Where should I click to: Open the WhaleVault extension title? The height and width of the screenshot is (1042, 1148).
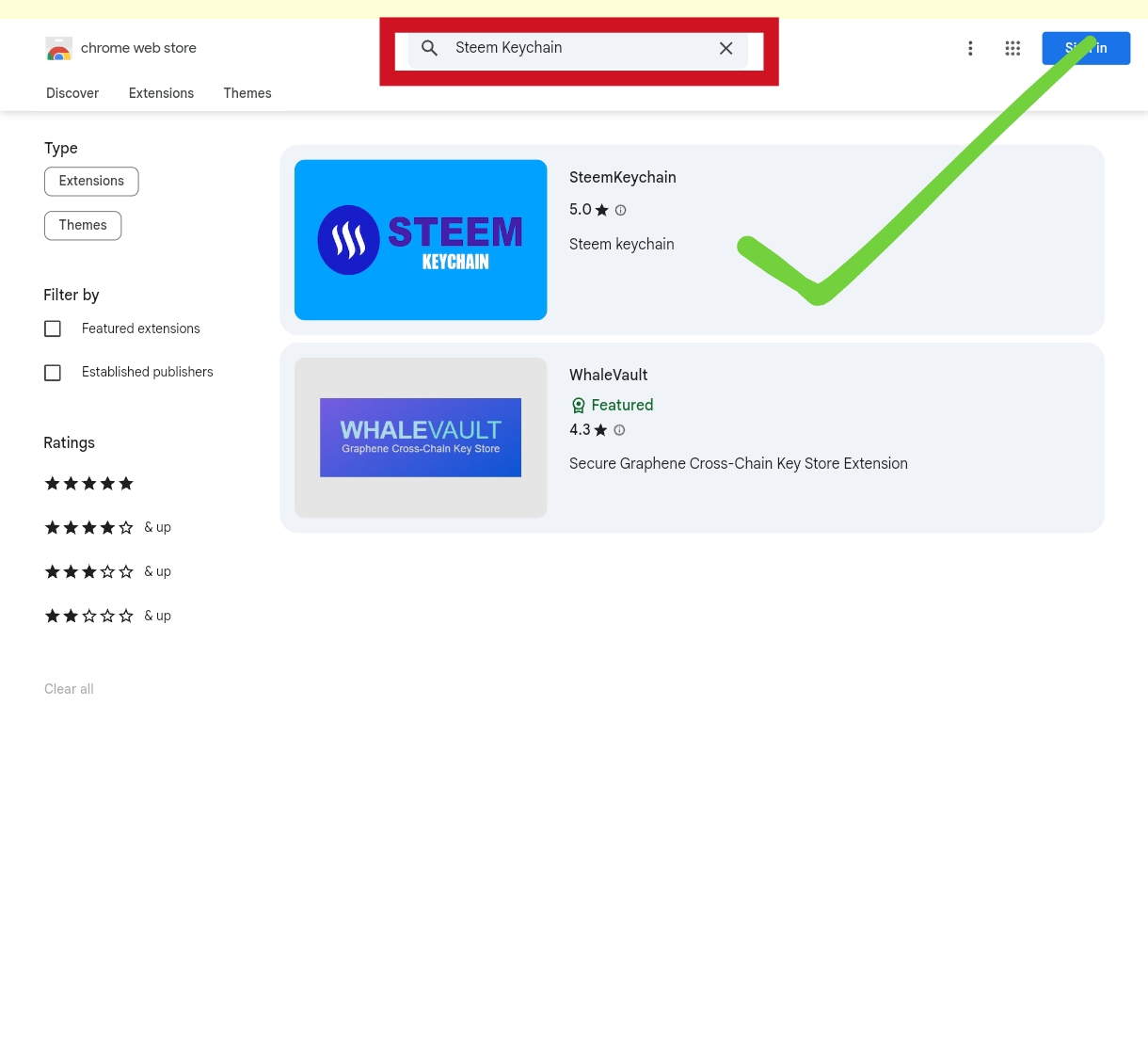609,375
